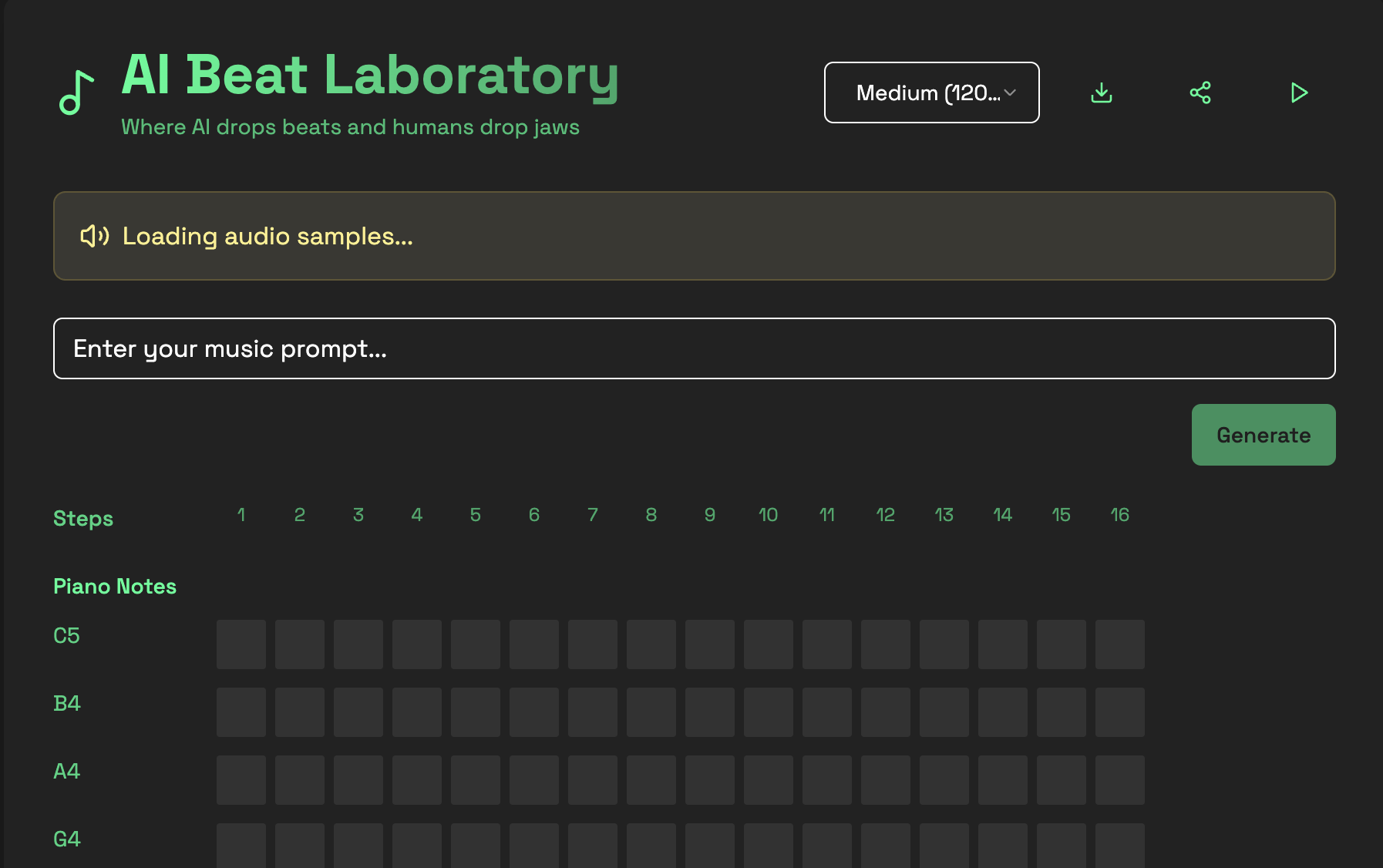Click the chevron on the tempo selector
The width and height of the screenshot is (1383, 868).
pyautogui.click(x=1010, y=93)
